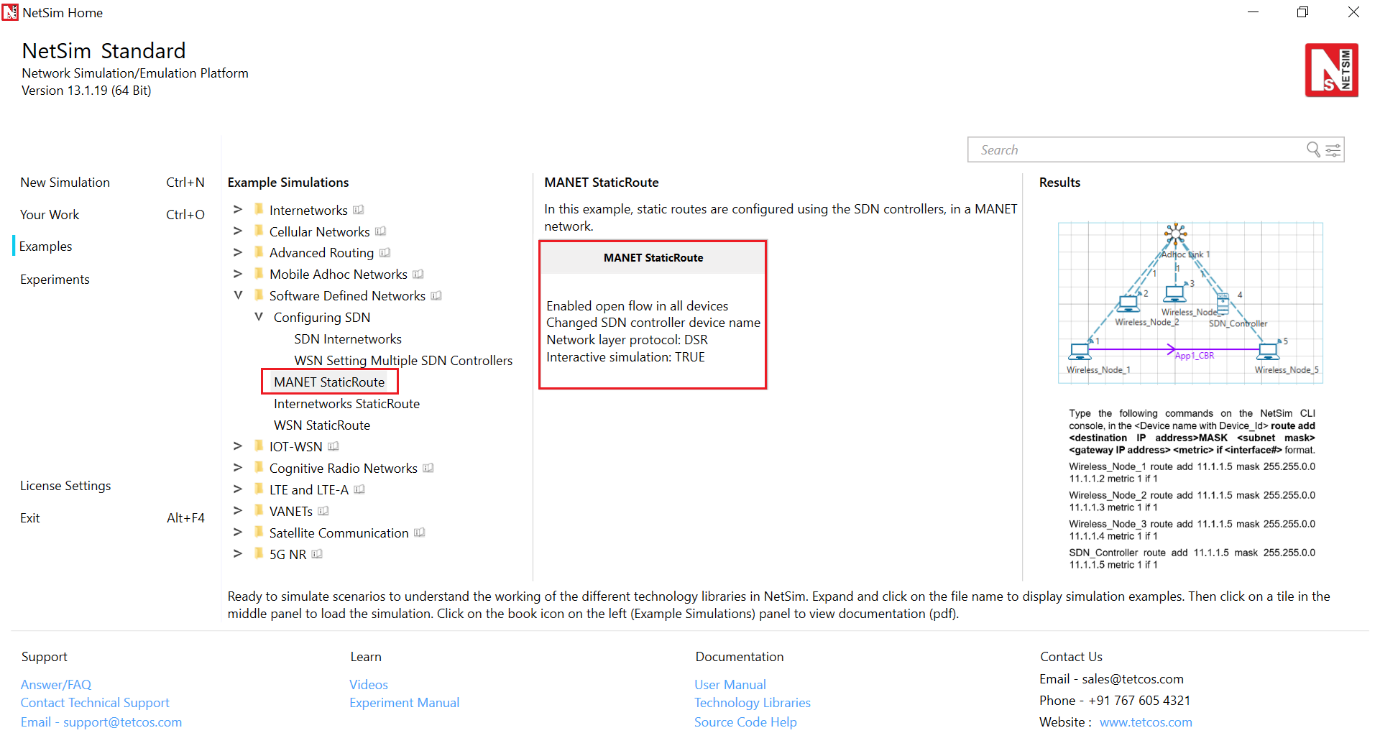The image size is (1380, 733).
Task: Click the Results network diagram thumbnail
Action: click(1191, 301)
